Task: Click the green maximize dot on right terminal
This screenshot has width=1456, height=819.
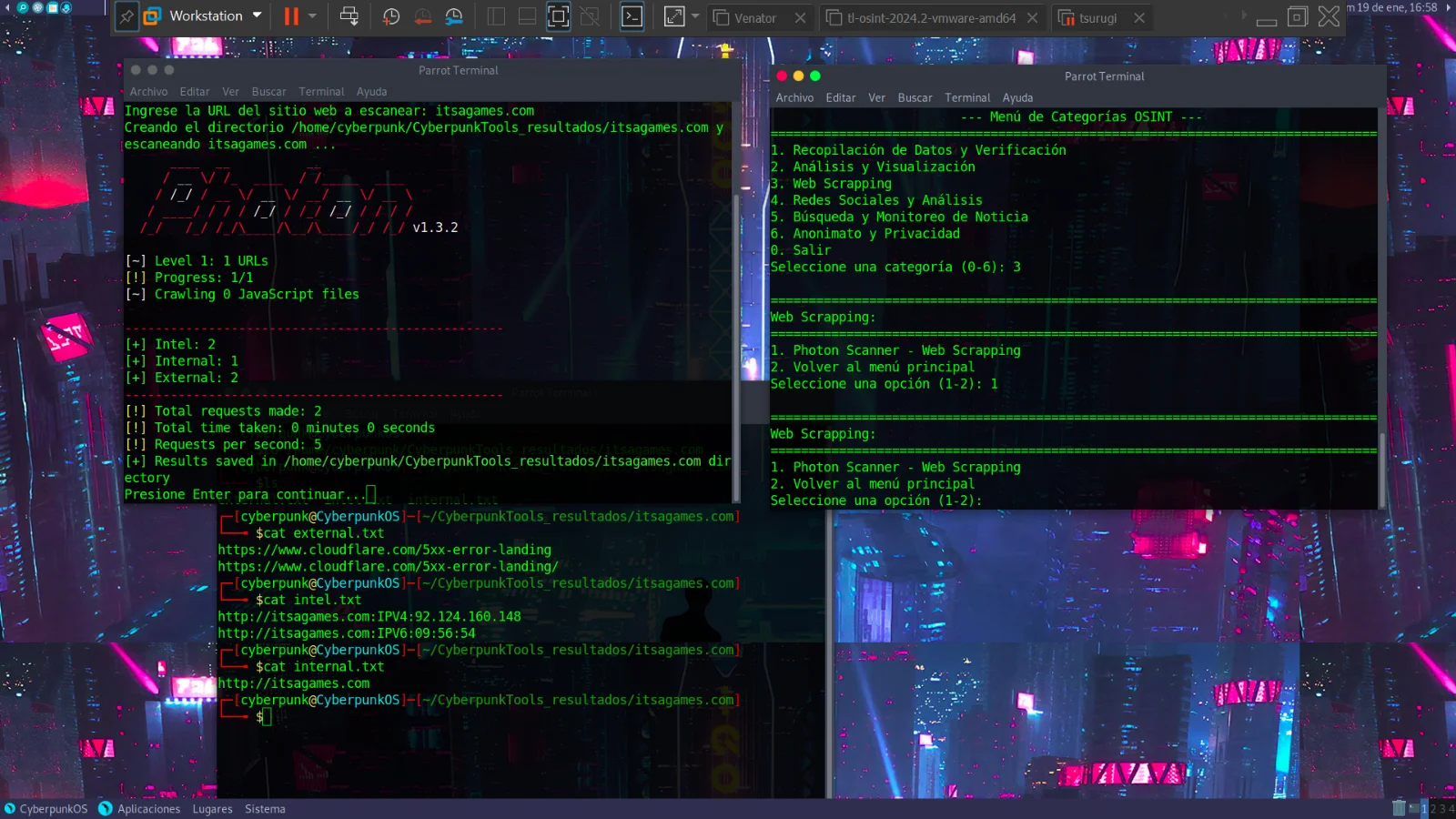Action: [815, 76]
